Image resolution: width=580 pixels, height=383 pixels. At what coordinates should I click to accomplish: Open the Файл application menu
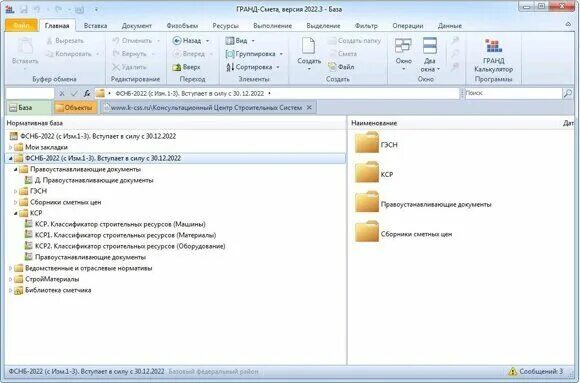tap(21, 26)
